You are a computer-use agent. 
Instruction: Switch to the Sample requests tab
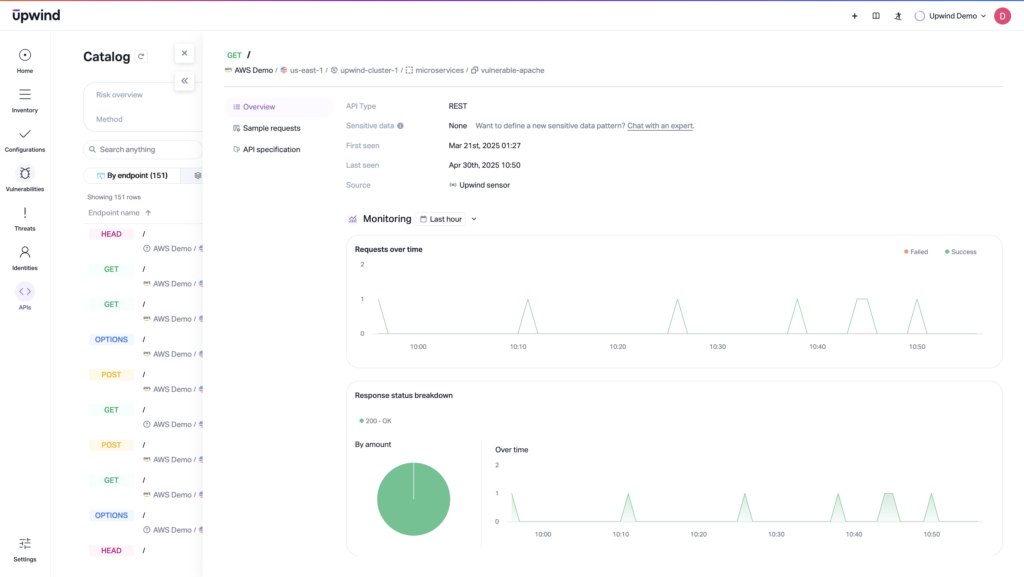click(272, 126)
